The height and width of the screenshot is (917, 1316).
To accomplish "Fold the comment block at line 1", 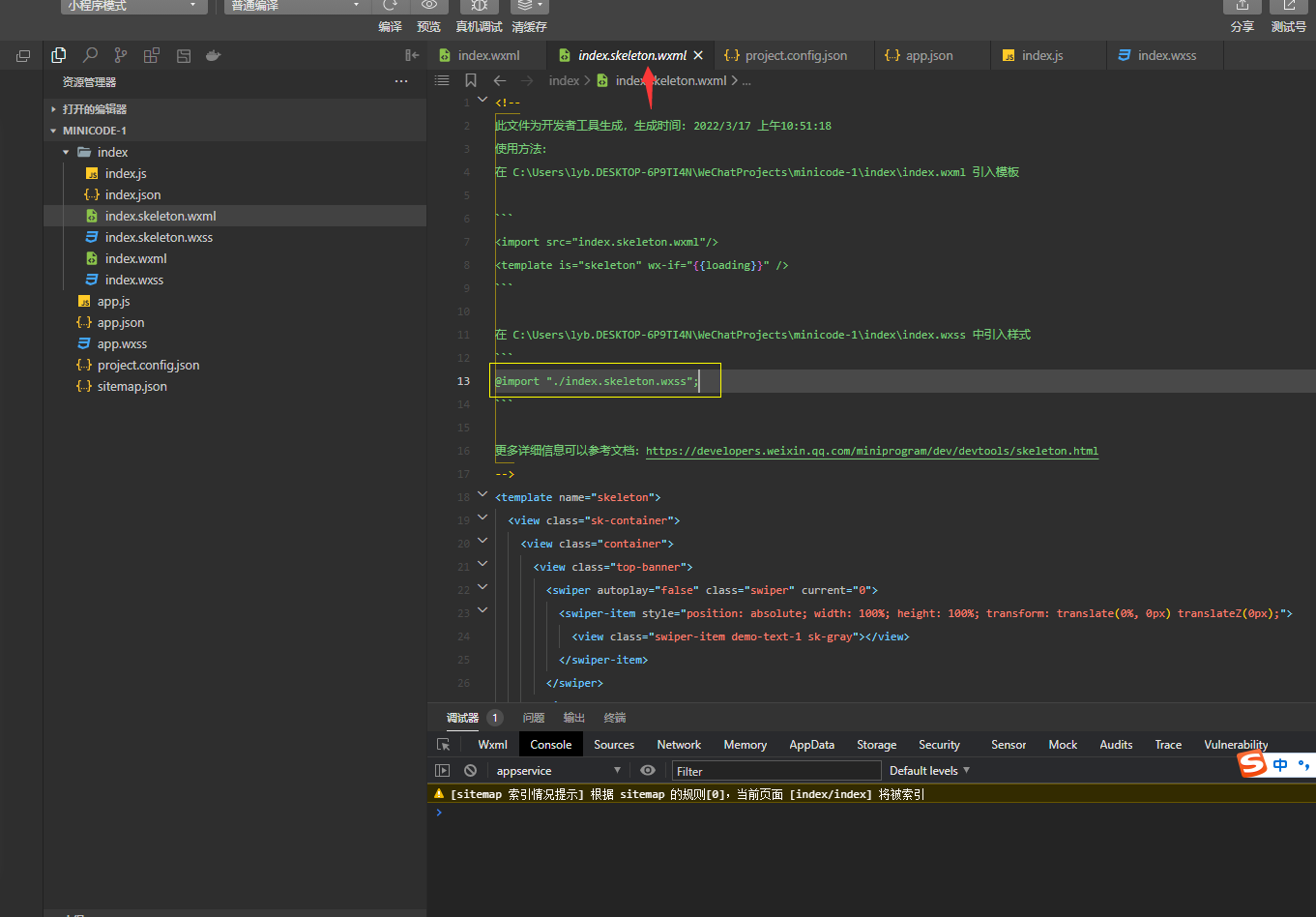I will (x=483, y=101).
